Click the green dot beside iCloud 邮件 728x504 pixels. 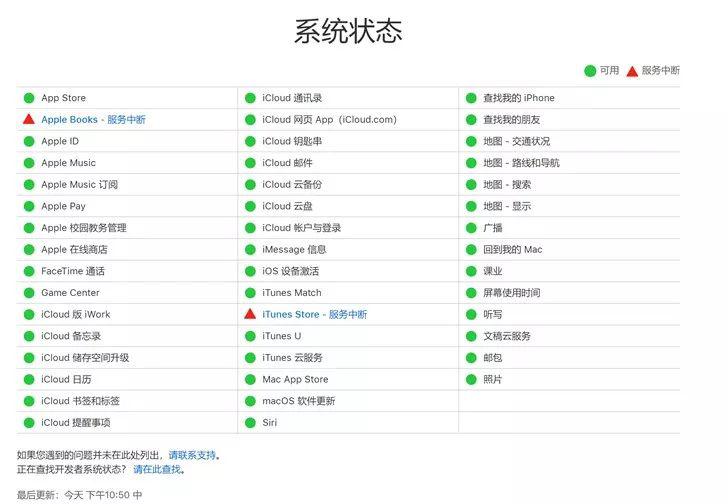[250, 163]
